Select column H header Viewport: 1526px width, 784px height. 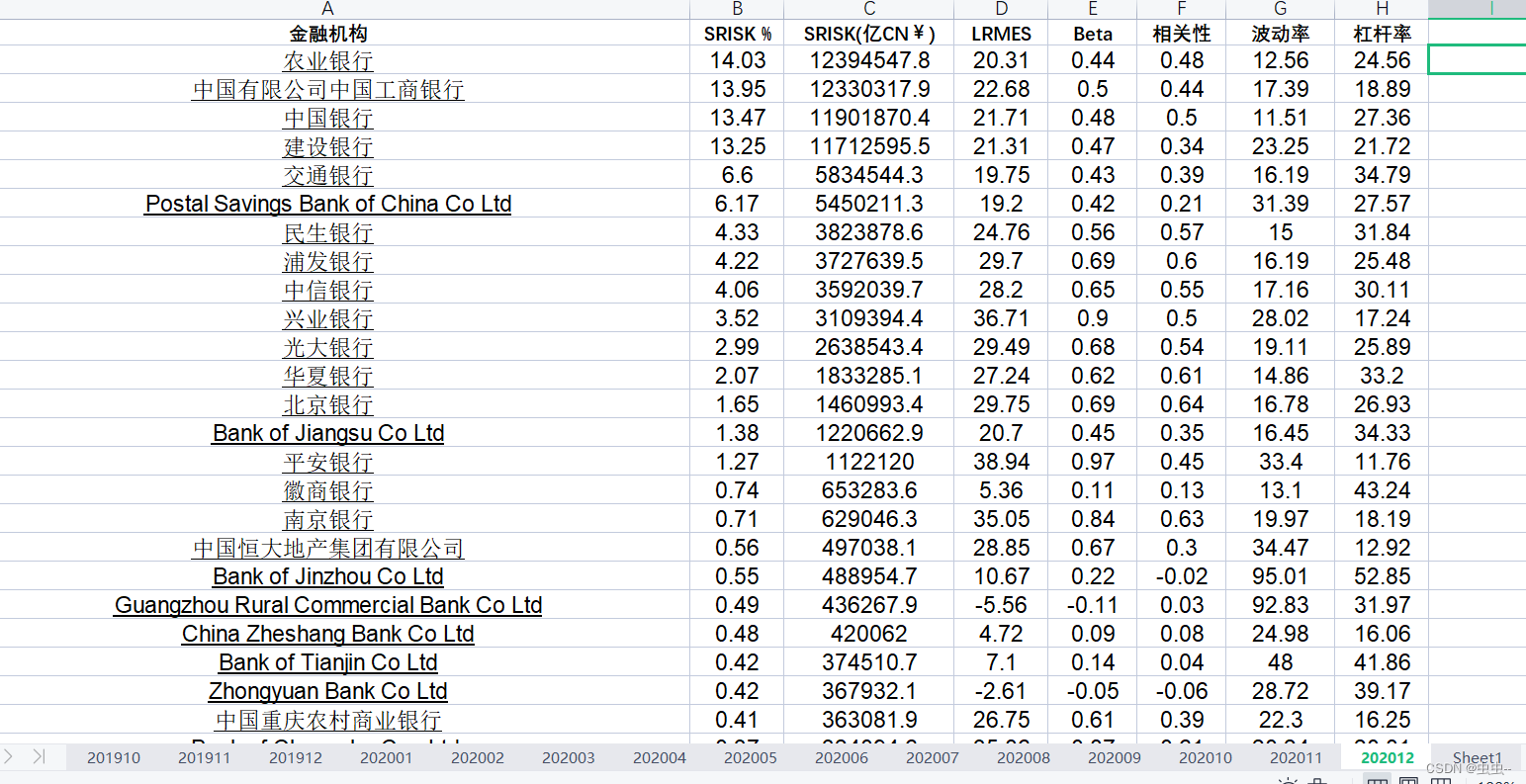[x=1382, y=9]
